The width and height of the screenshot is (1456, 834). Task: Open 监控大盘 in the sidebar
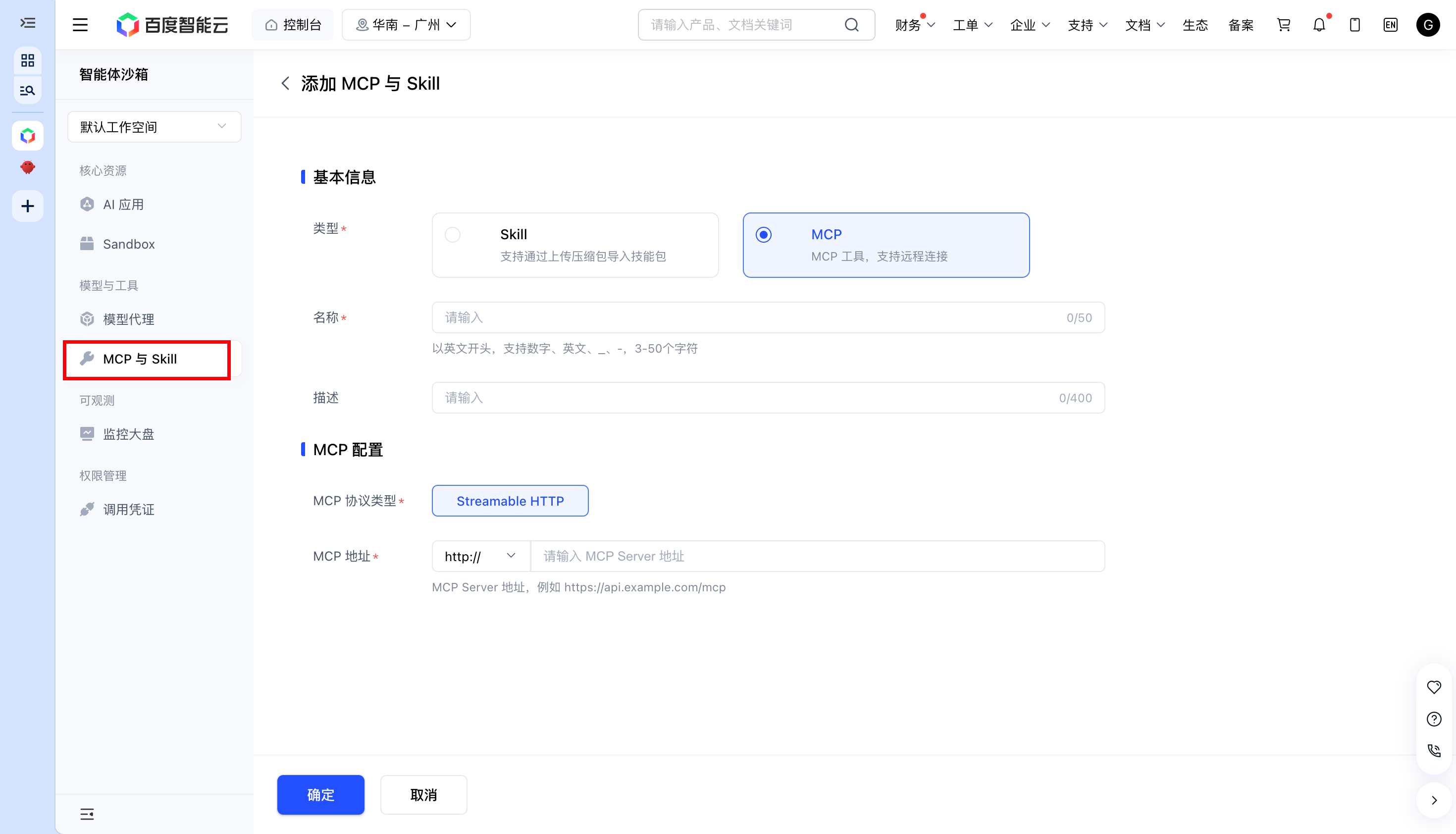[154, 434]
